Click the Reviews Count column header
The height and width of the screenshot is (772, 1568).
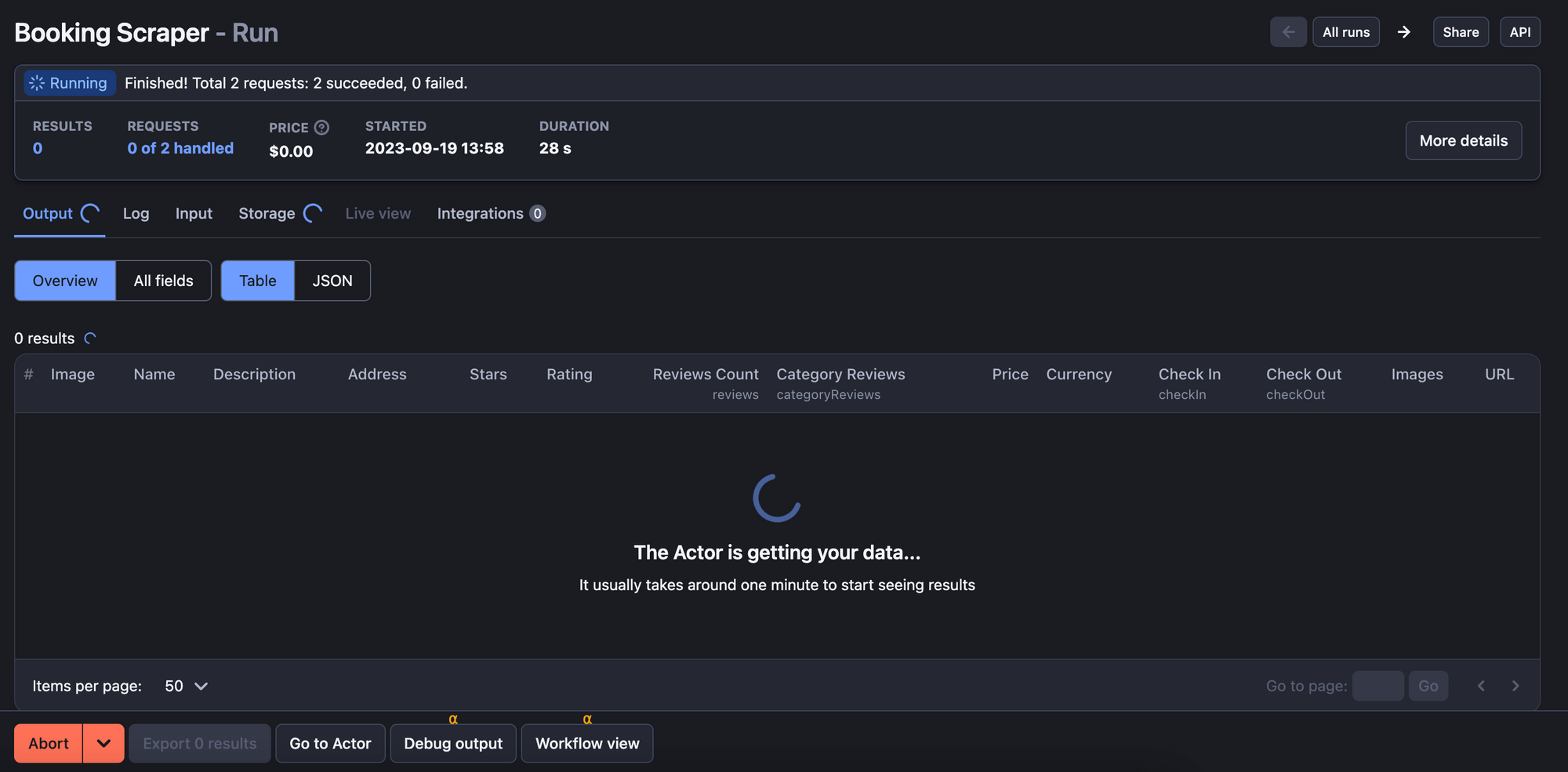[706, 375]
